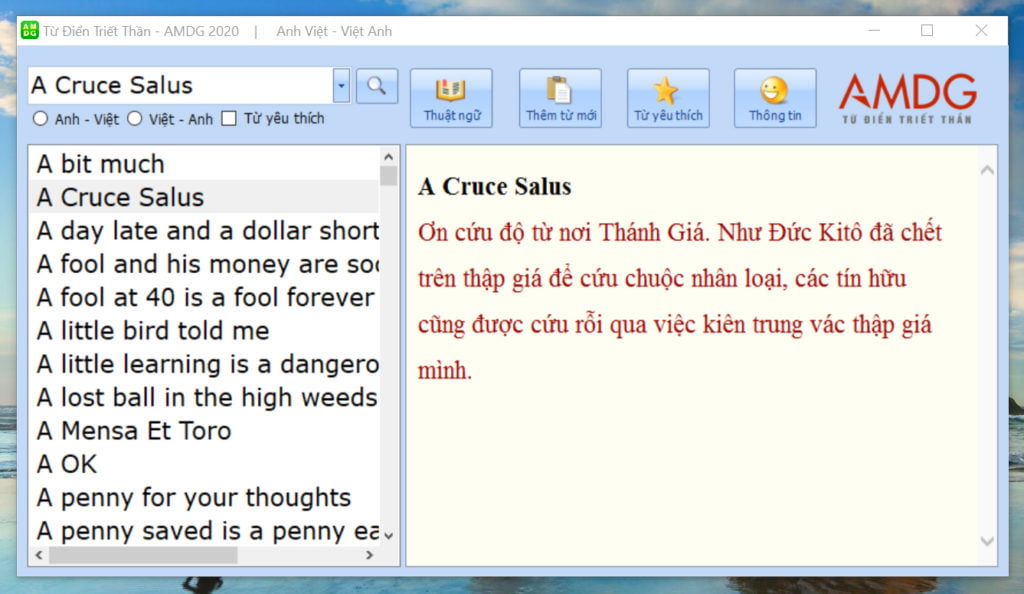Select 'A Mensa Et Toro' entry
This screenshot has width=1024, height=594.
tap(134, 431)
